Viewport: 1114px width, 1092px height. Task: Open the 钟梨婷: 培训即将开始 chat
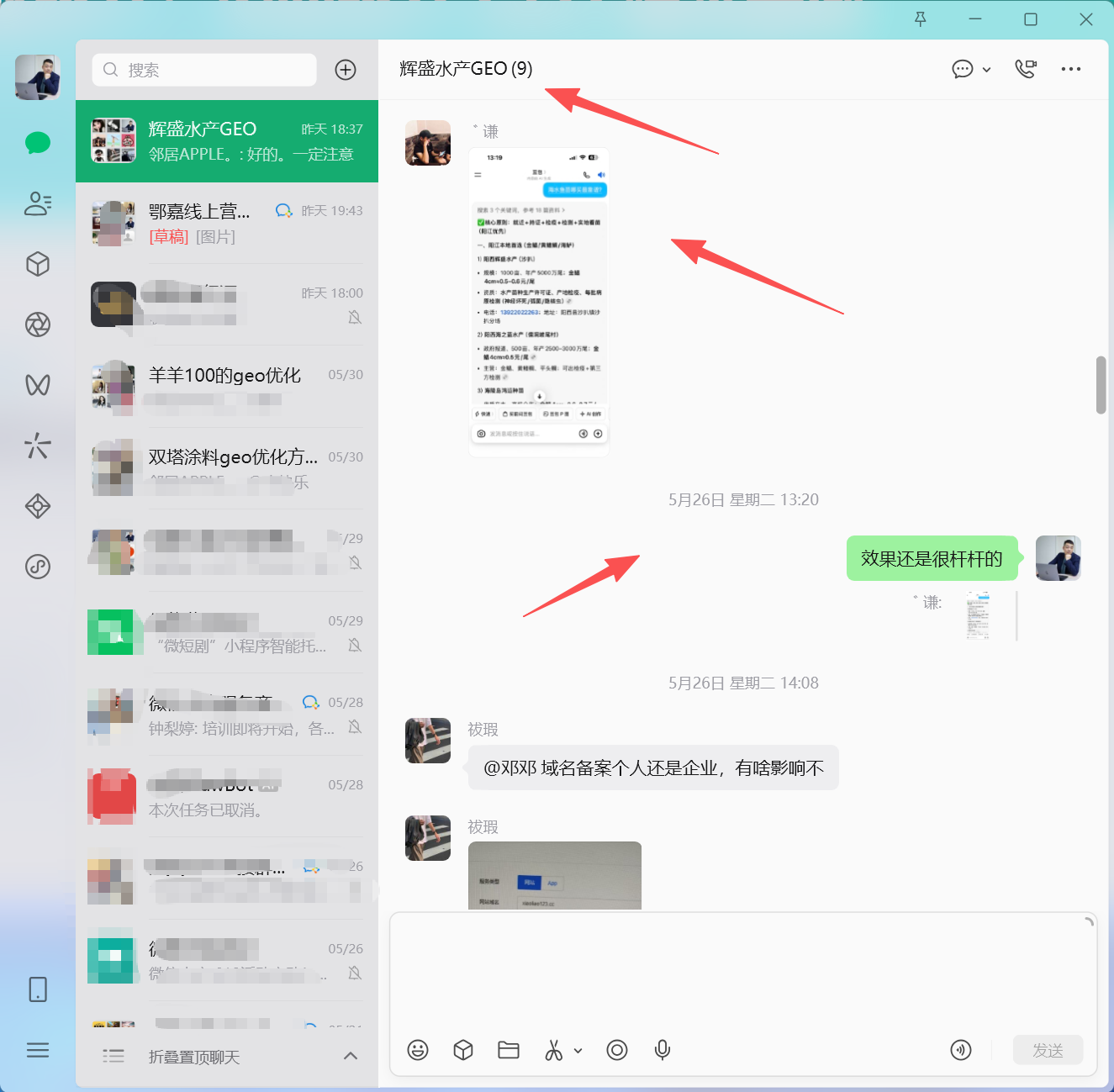227,715
